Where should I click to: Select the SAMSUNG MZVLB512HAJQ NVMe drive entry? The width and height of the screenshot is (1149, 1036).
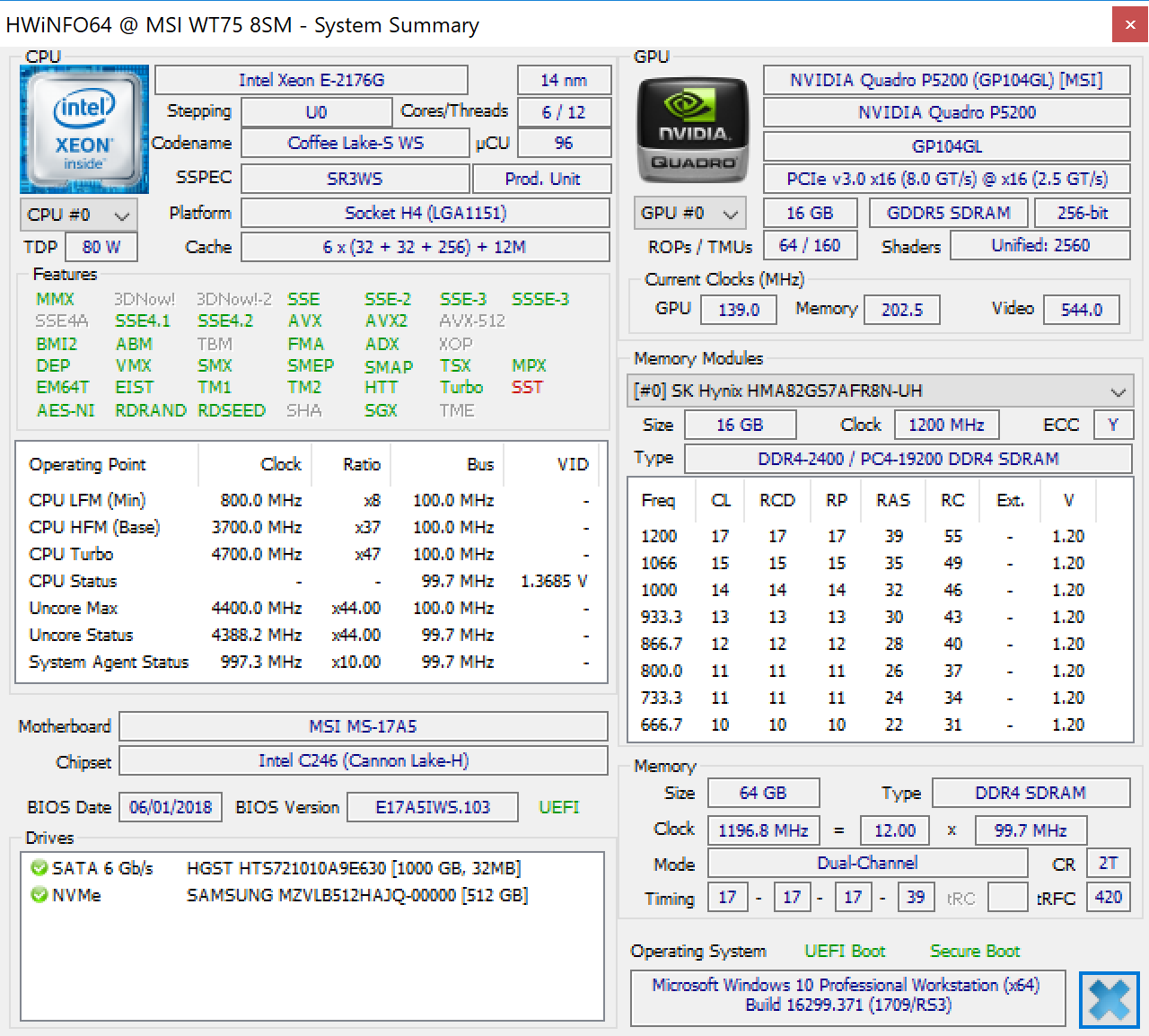click(356, 895)
